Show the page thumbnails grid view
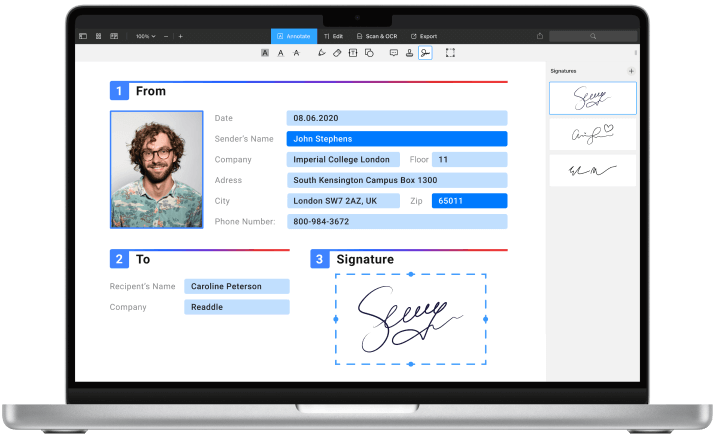 pyautogui.click(x=98, y=36)
